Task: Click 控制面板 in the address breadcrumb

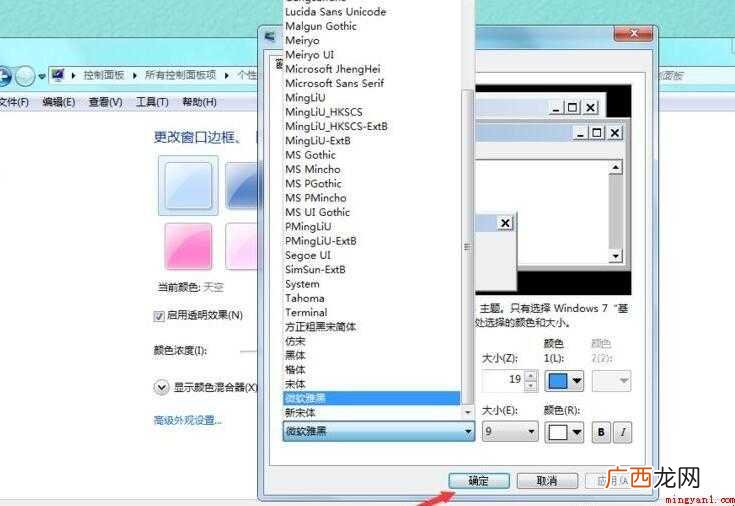Action: [104, 75]
